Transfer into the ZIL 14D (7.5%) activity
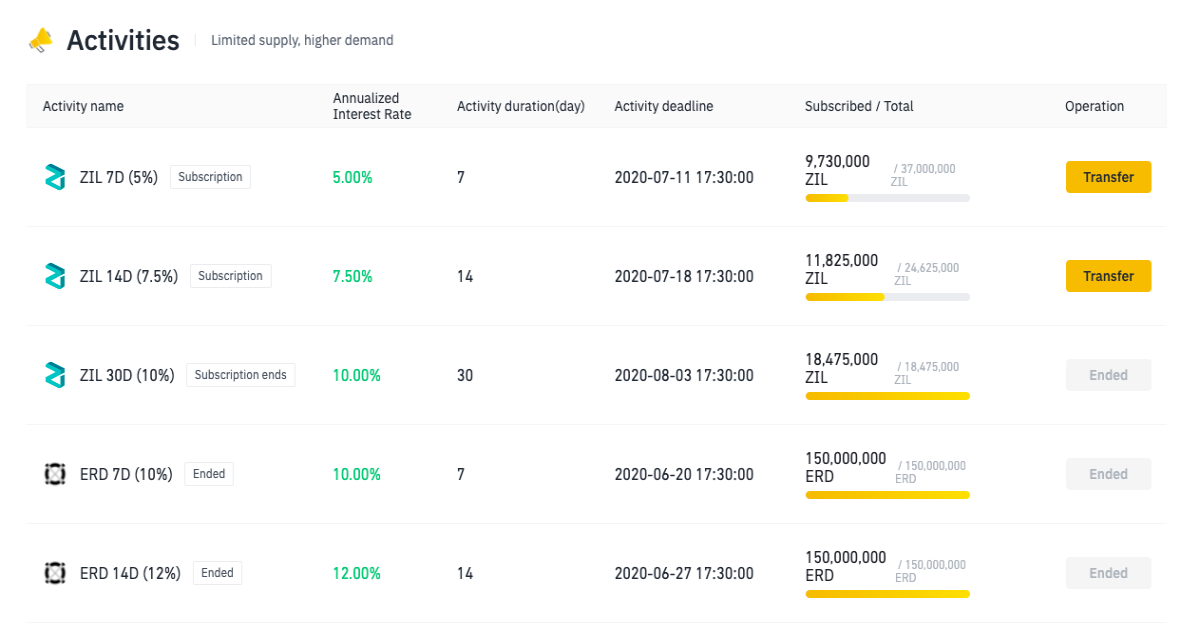 click(1108, 276)
